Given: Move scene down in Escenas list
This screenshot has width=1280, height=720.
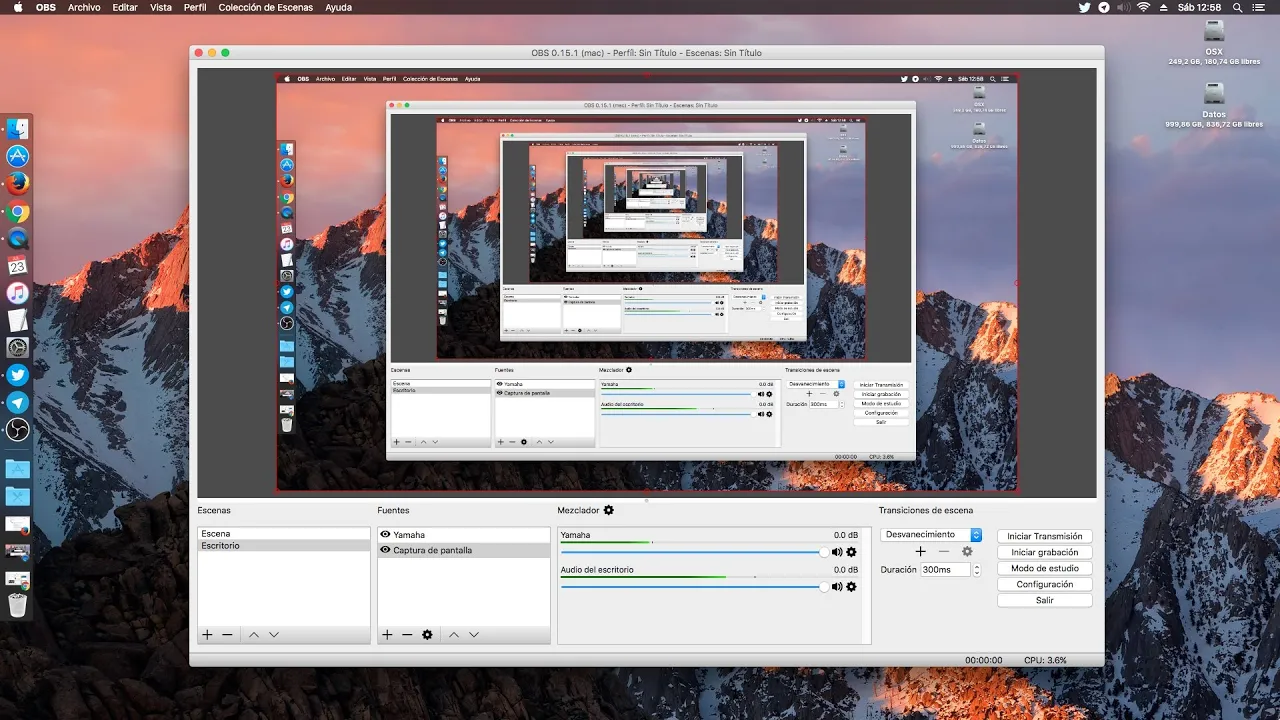Looking at the screenshot, I should tap(274, 635).
